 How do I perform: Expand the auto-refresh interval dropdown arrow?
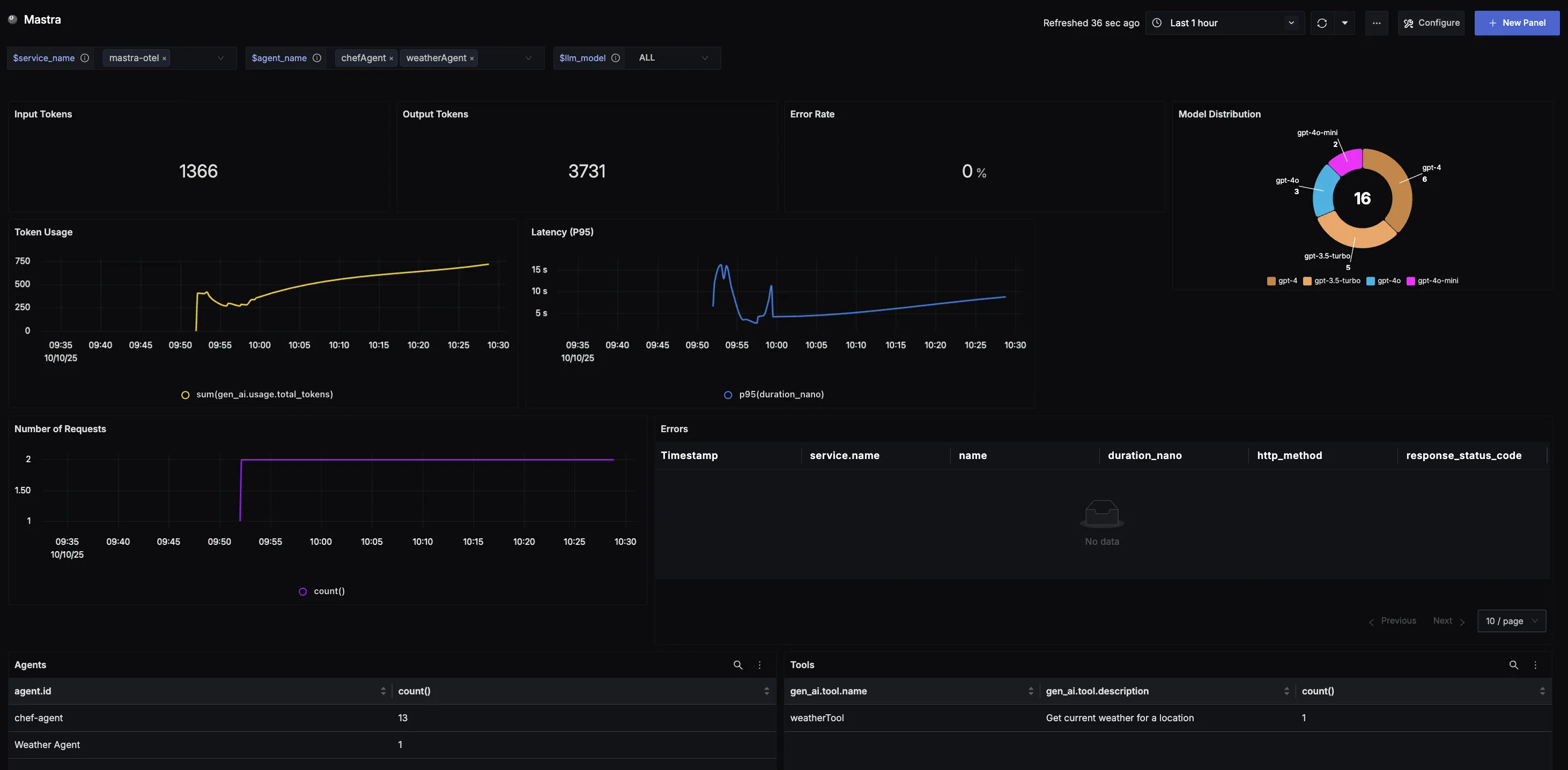click(x=1344, y=23)
